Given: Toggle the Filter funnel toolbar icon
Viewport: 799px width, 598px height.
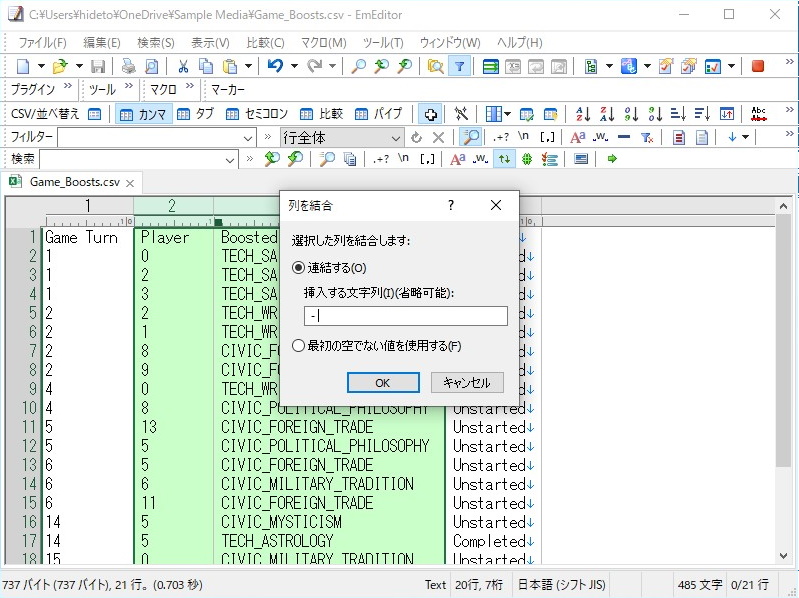Looking at the screenshot, I should tap(459, 66).
